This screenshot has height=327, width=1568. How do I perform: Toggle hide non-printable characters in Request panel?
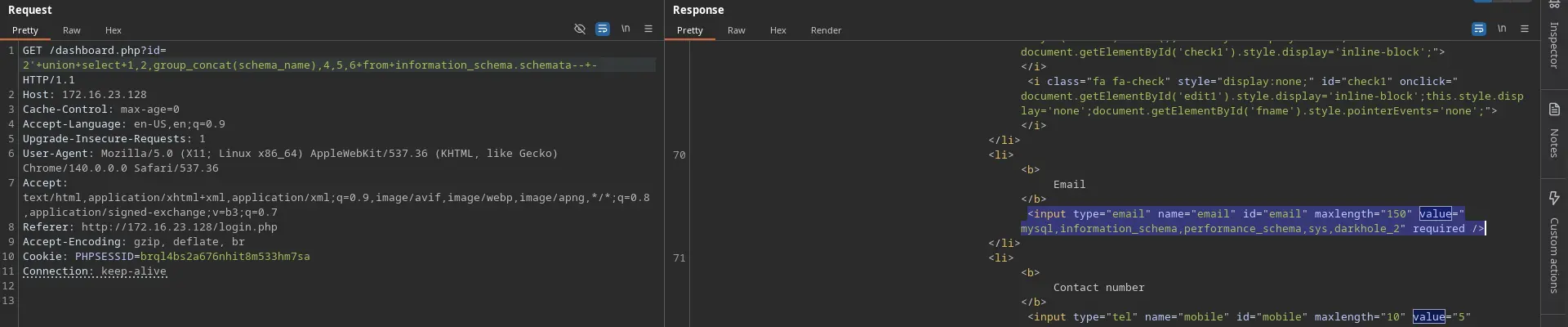click(x=580, y=29)
